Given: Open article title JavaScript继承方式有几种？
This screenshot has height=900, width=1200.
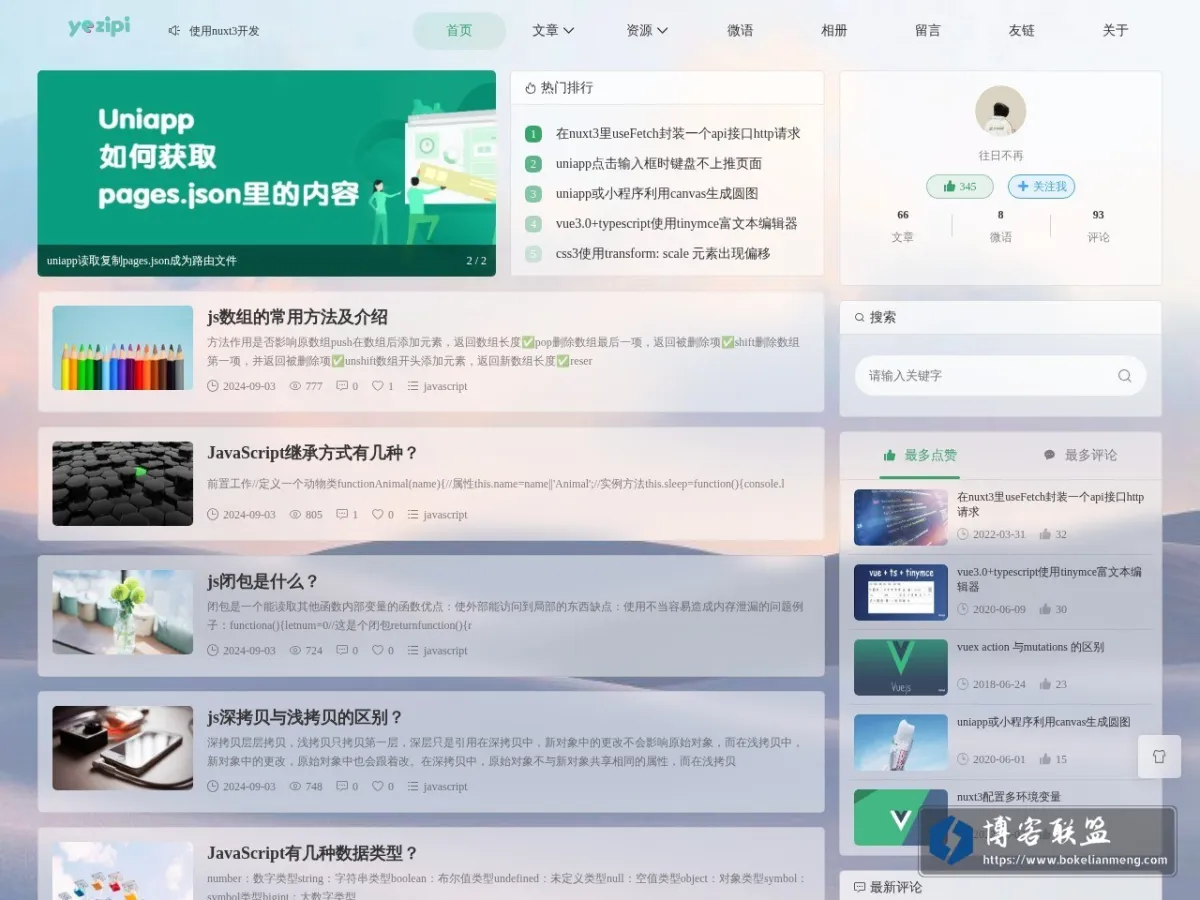Looking at the screenshot, I should pyautogui.click(x=312, y=453).
